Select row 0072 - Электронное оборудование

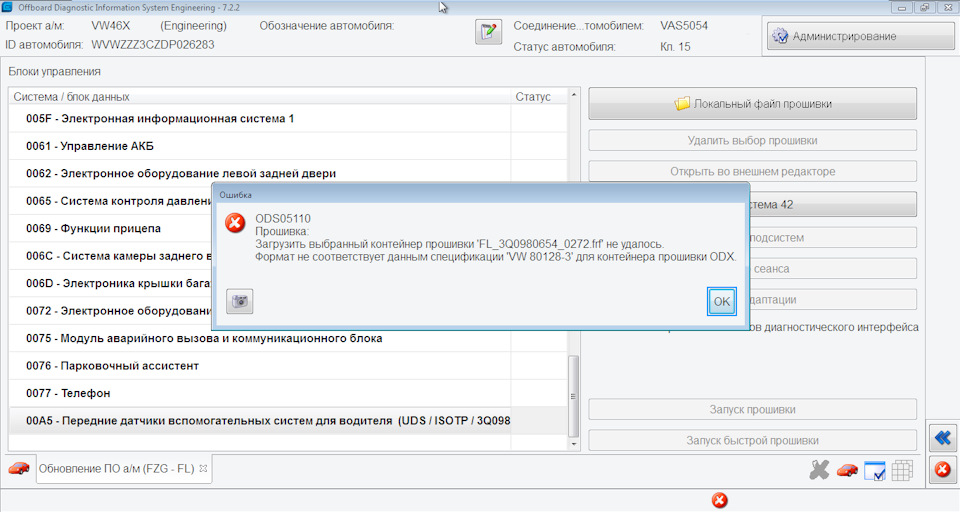110,311
